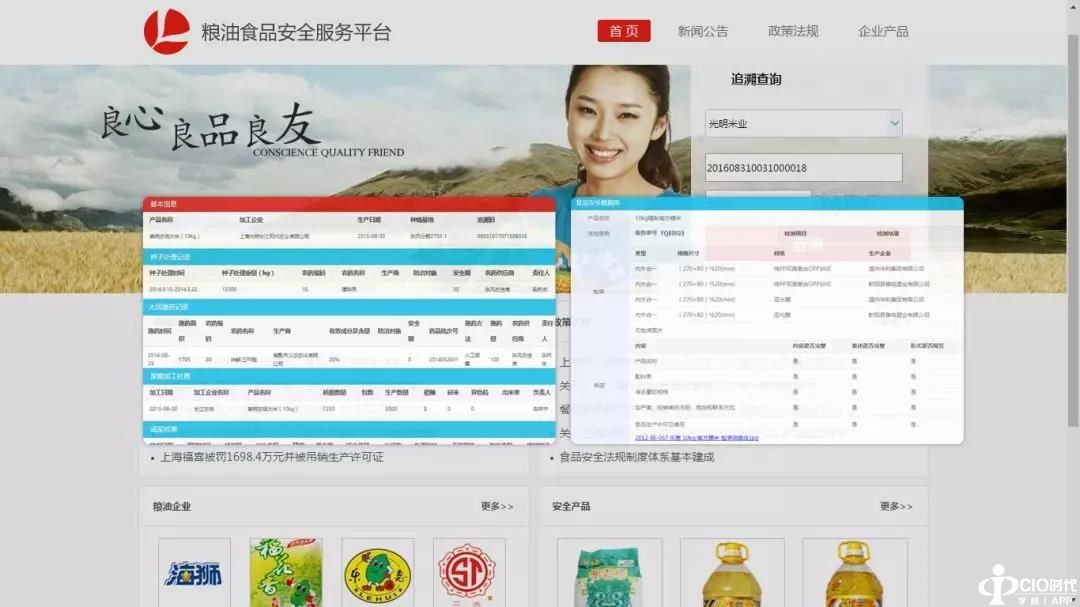Viewport: 1080px width, 607px height.
Task: Open the 上海福喜被罚1698.4万元 news link
Action: [x=271, y=457]
